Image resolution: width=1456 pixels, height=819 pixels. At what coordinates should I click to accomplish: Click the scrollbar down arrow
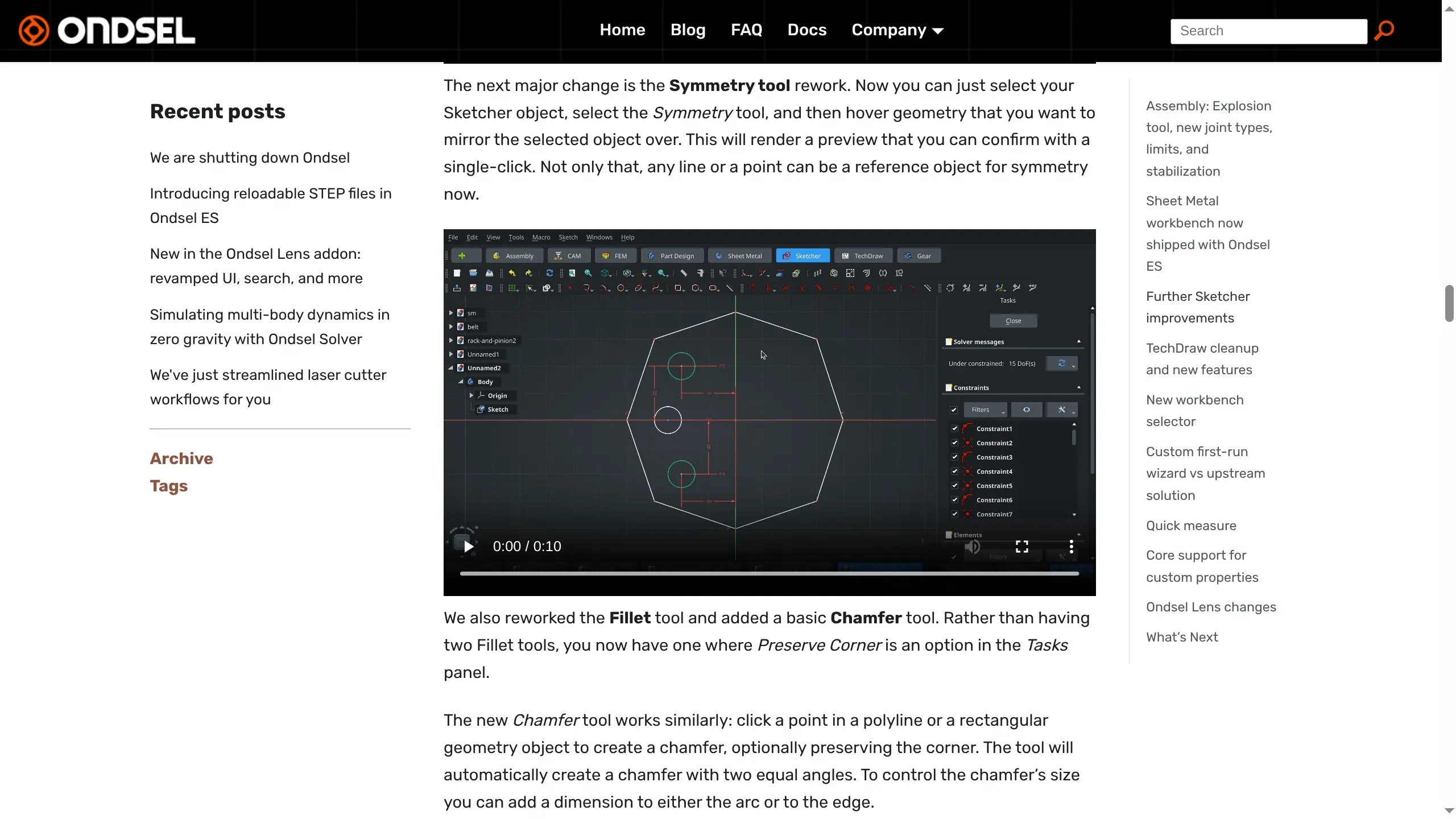[1449, 810]
